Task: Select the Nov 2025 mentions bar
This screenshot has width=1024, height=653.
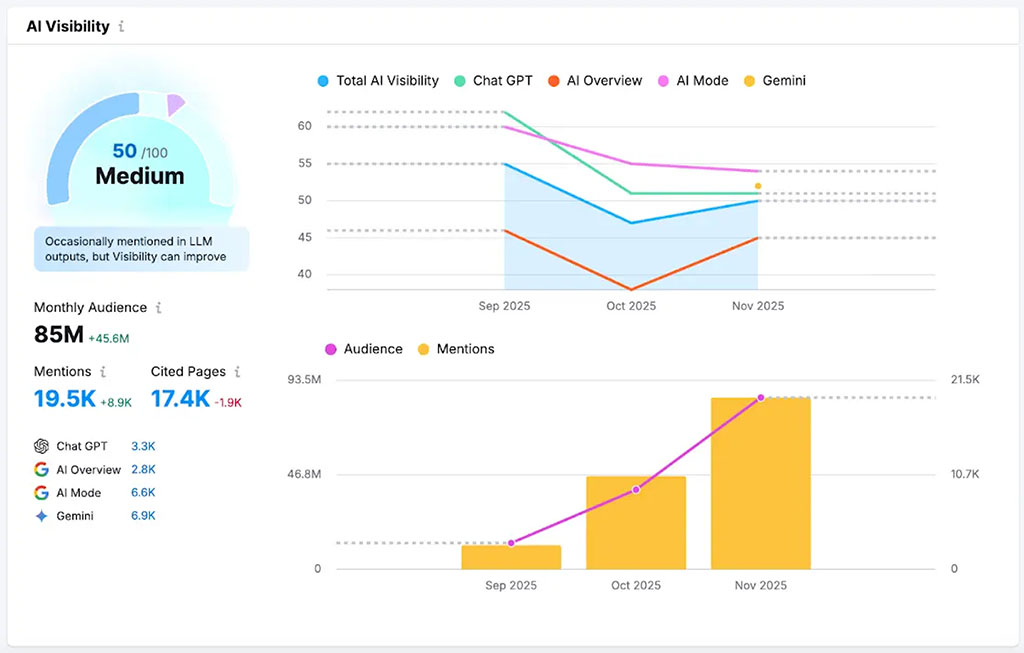Action: (760, 480)
